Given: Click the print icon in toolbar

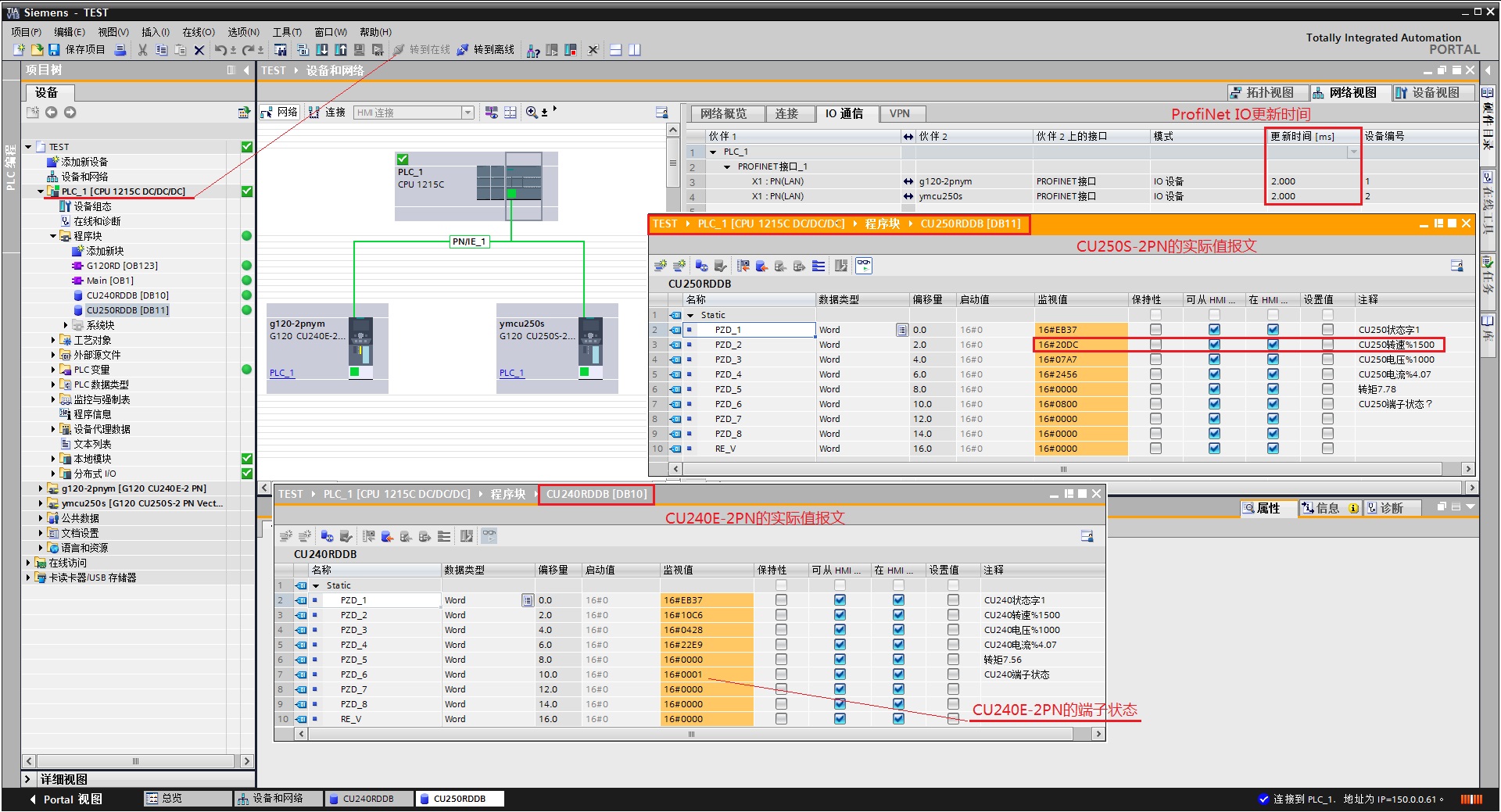Looking at the screenshot, I should [x=120, y=50].
